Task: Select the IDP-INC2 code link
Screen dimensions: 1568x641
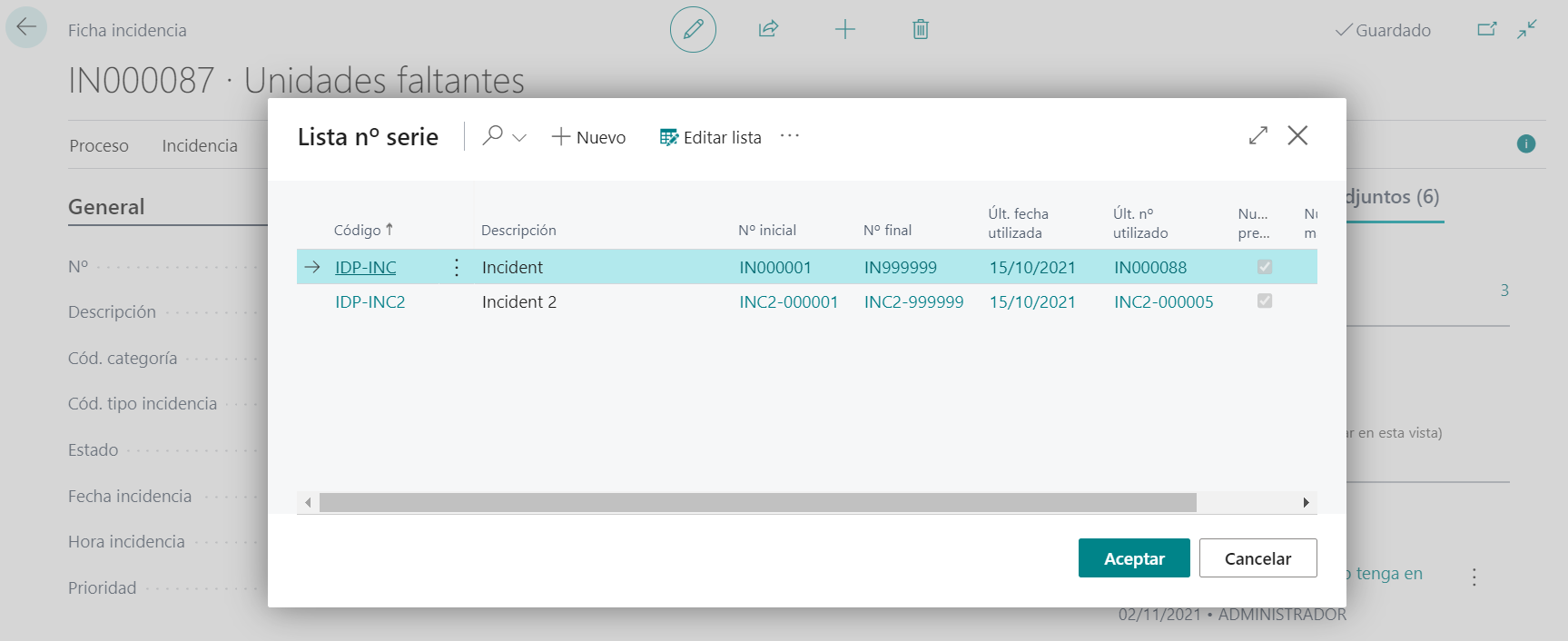Action: [370, 302]
